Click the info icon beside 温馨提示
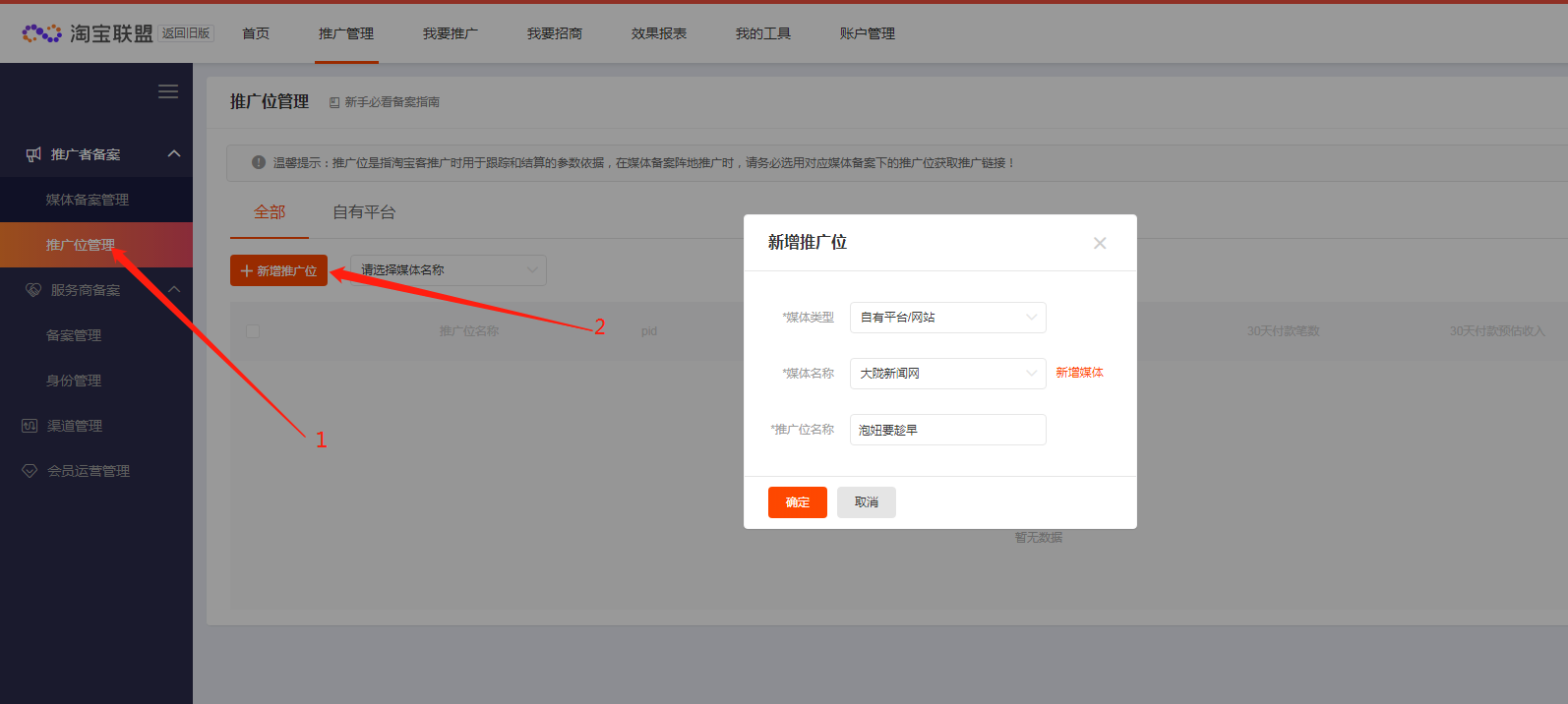The width and height of the screenshot is (1568, 704). [259, 162]
